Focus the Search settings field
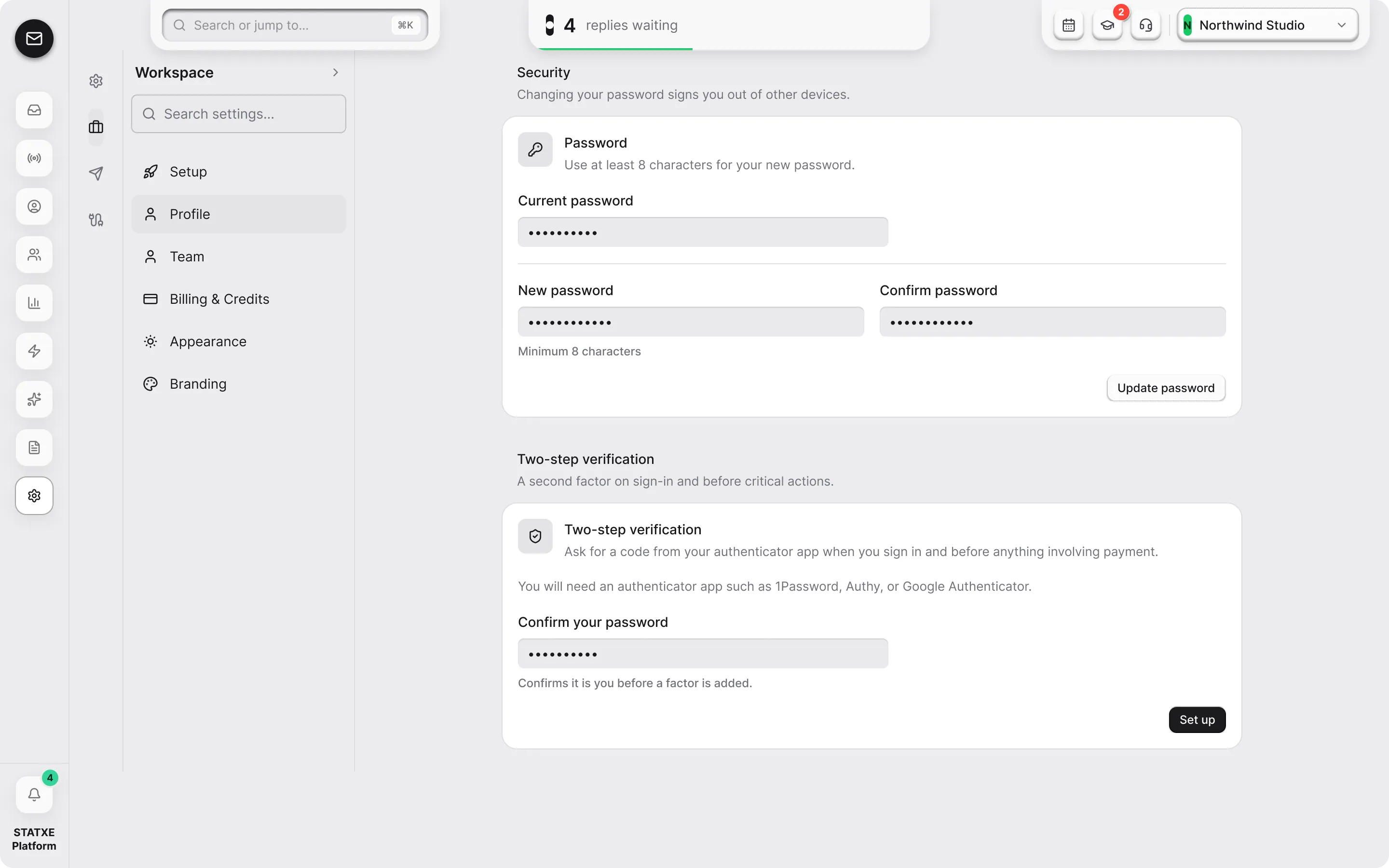Screen dimensions: 1389x868 click(x=238, y=114)
